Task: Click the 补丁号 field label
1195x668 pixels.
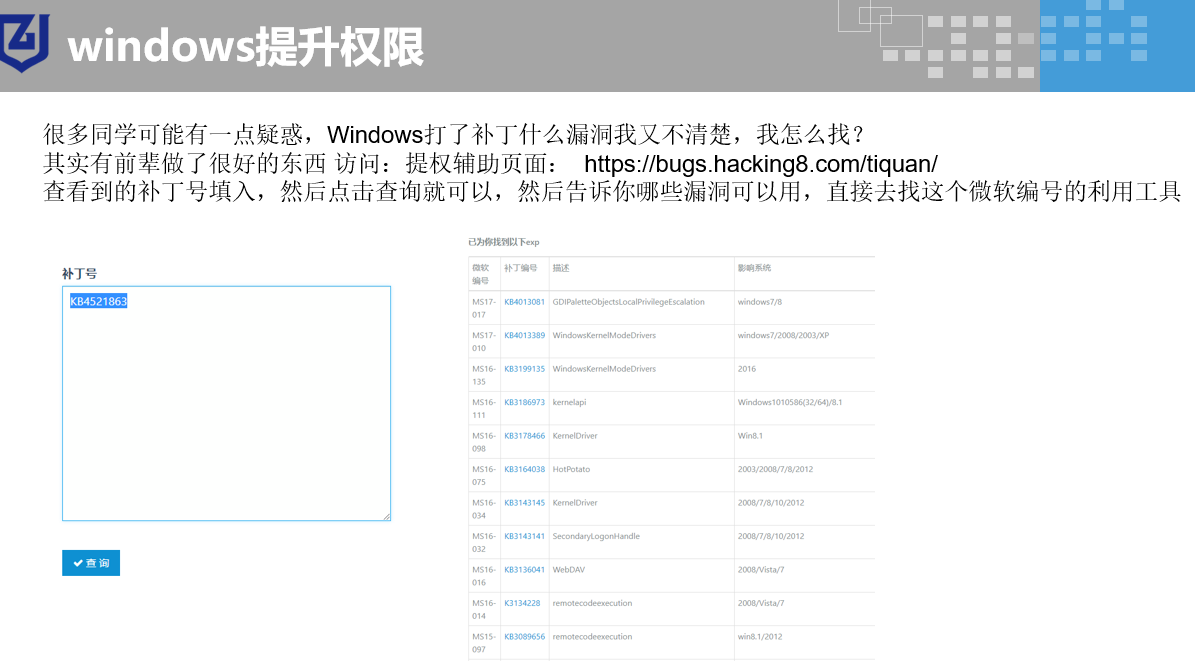Action: point(79,273)
